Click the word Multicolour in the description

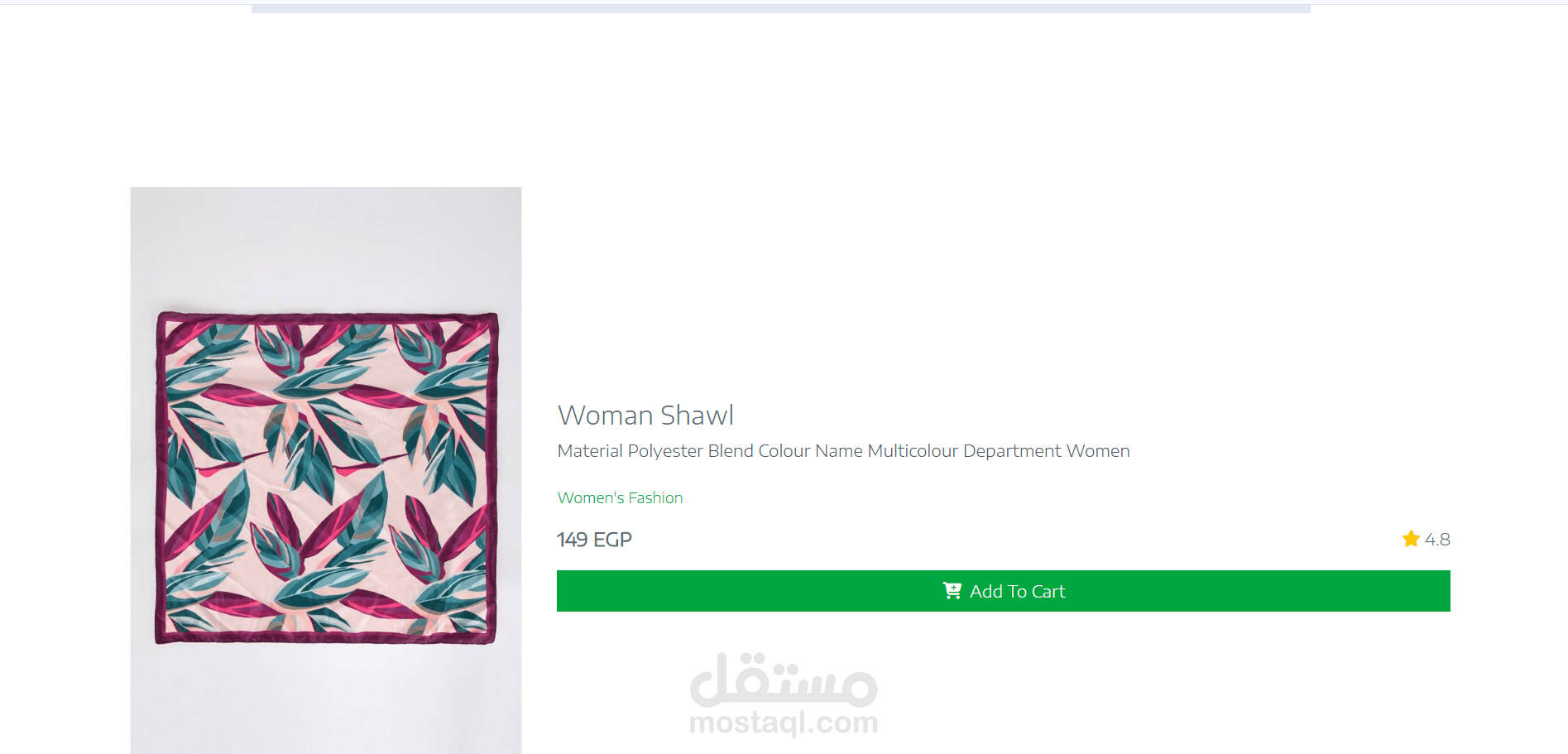(913, 451)
